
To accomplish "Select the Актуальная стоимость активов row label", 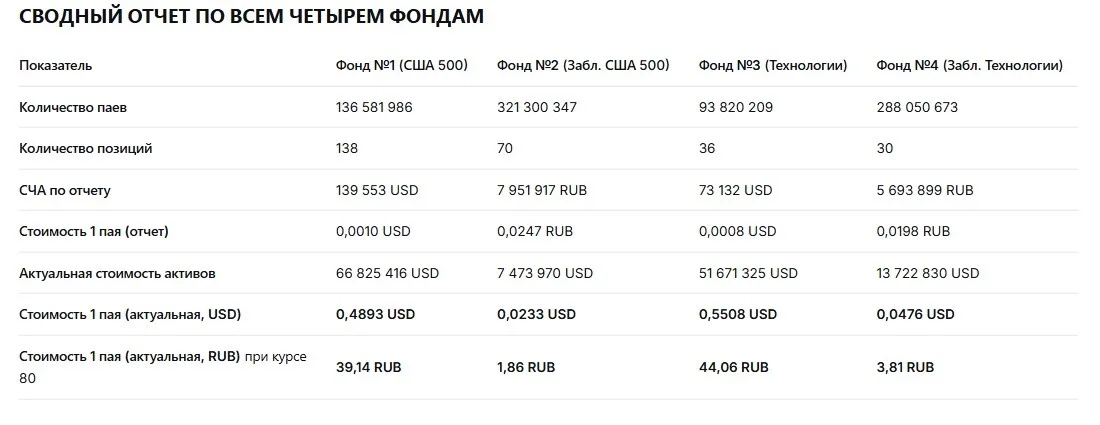I will coord(117,273).
